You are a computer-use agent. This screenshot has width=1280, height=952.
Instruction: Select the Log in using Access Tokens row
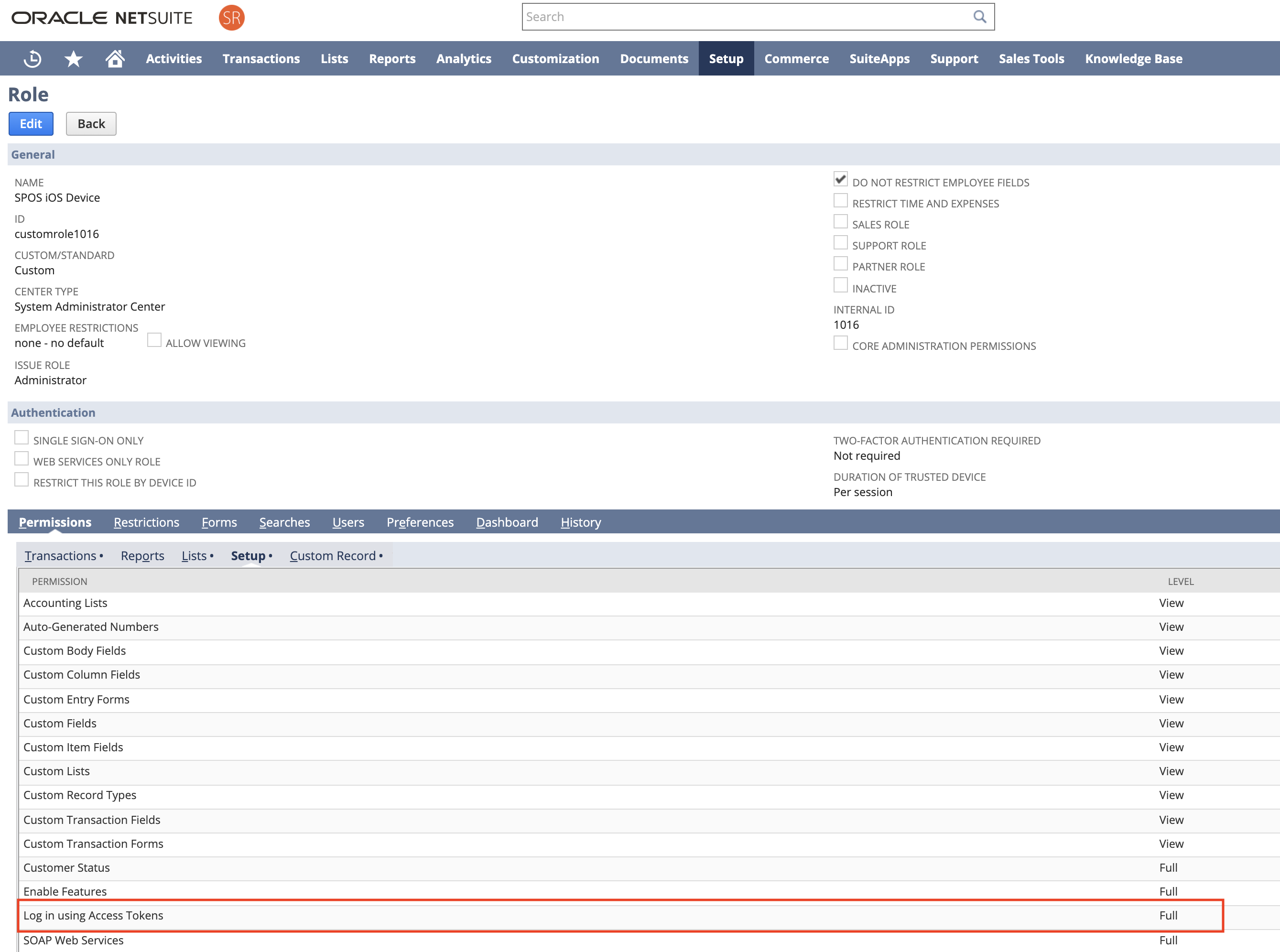tap(93, 916)
